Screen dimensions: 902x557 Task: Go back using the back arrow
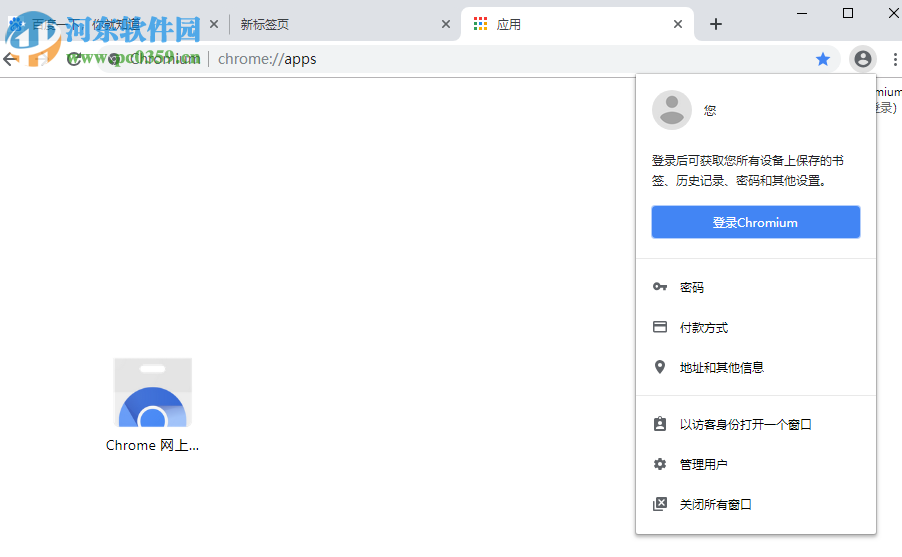tap(10, 59)
